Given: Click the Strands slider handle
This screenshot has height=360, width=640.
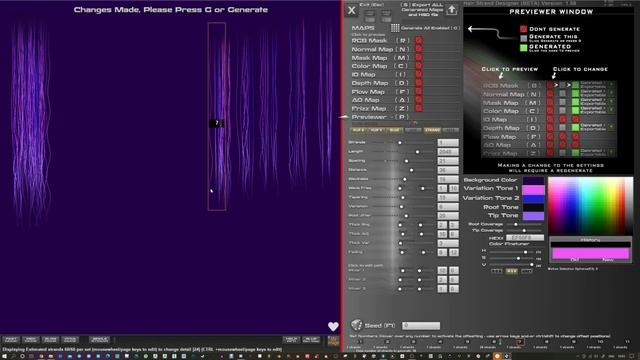Looking at the screenshot, I should (400, 142).
